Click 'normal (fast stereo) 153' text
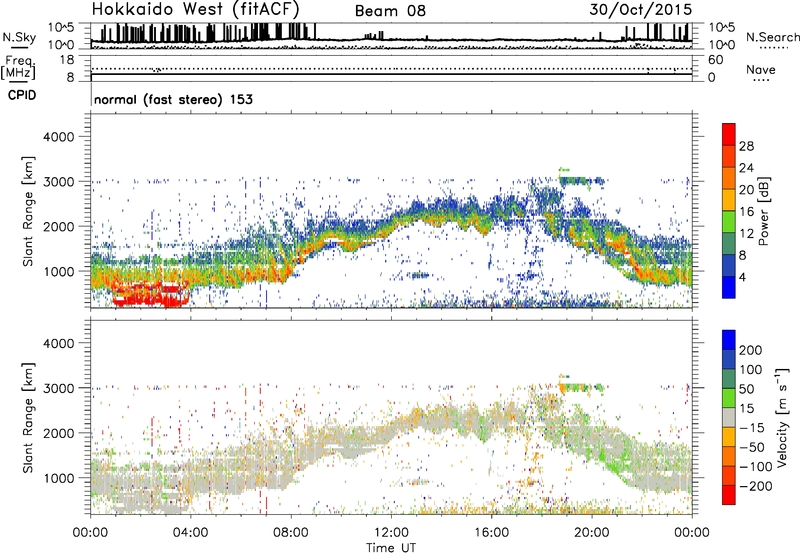 pyautogui.click(x=173, y=99)
